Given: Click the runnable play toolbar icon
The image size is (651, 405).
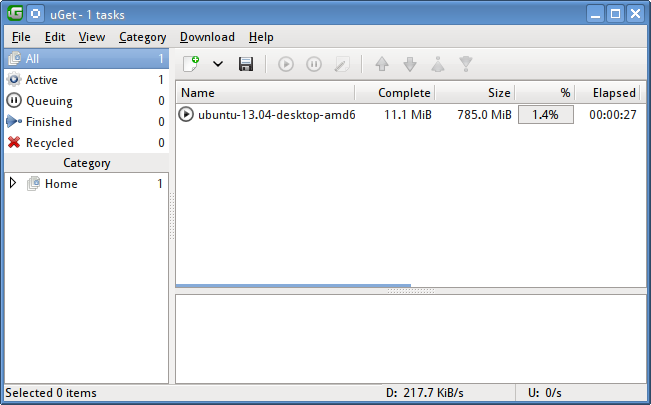Looking at the screenshot, I should 286,64.
